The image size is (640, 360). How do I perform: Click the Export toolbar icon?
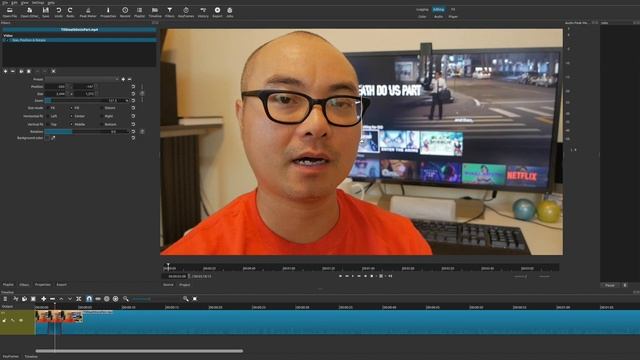tap(217, 12)
